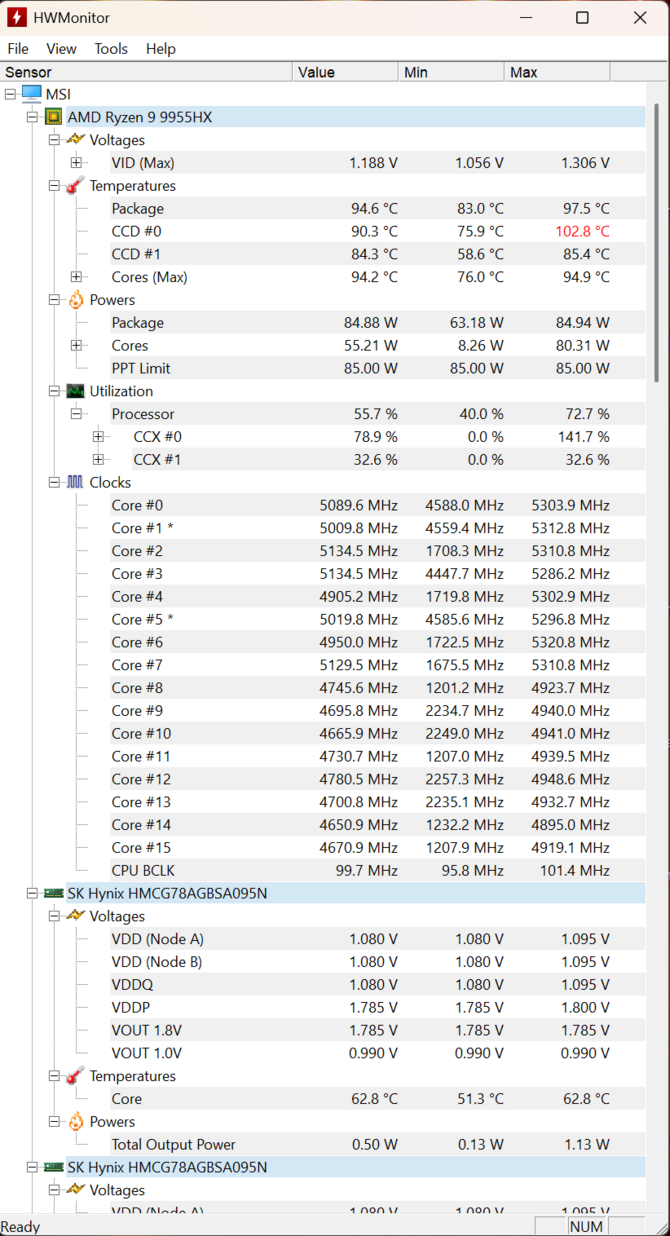Click the Max column header

(557, 72)
